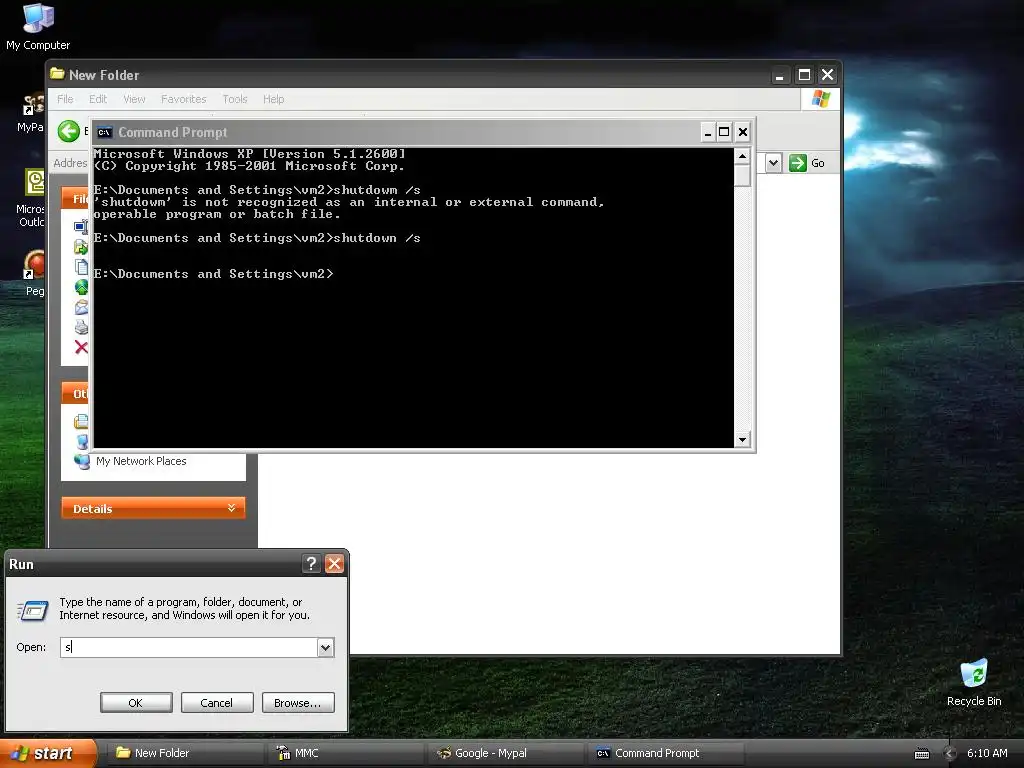Switch to Command Prompt taskbar button
The width and height of the screenshot is (1024, 768).
coord(665,754)
